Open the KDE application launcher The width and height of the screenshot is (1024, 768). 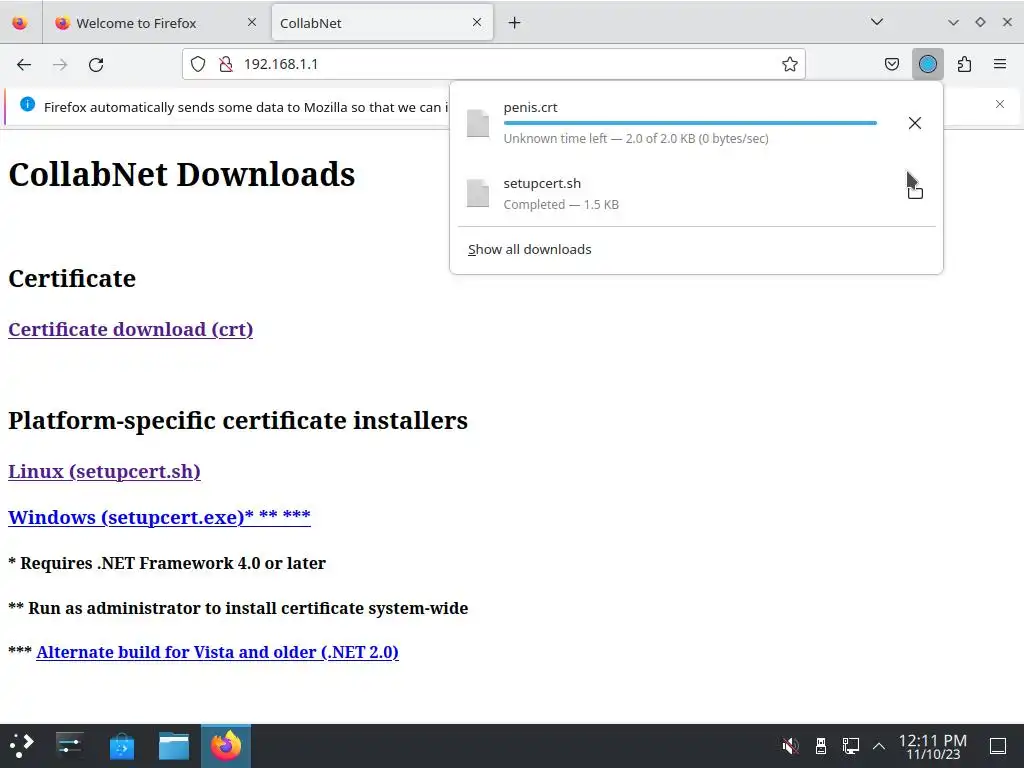point(22,745)
